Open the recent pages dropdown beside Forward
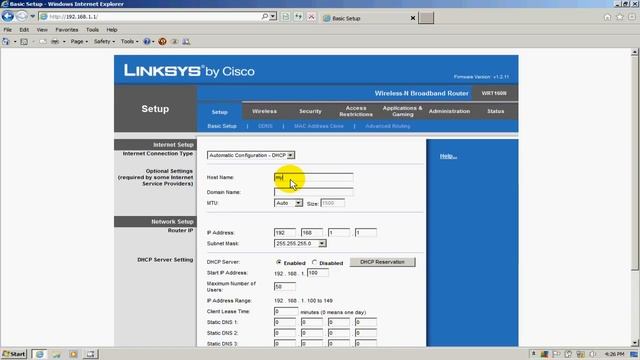640x360 pixels. [x=33, y=16]
